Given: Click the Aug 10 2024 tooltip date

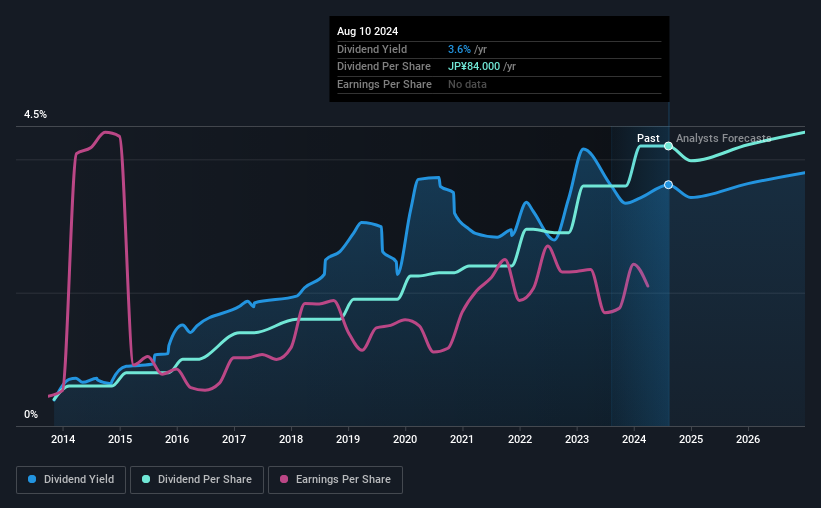Looking at the screenshot, I should (x=368, y=31).
